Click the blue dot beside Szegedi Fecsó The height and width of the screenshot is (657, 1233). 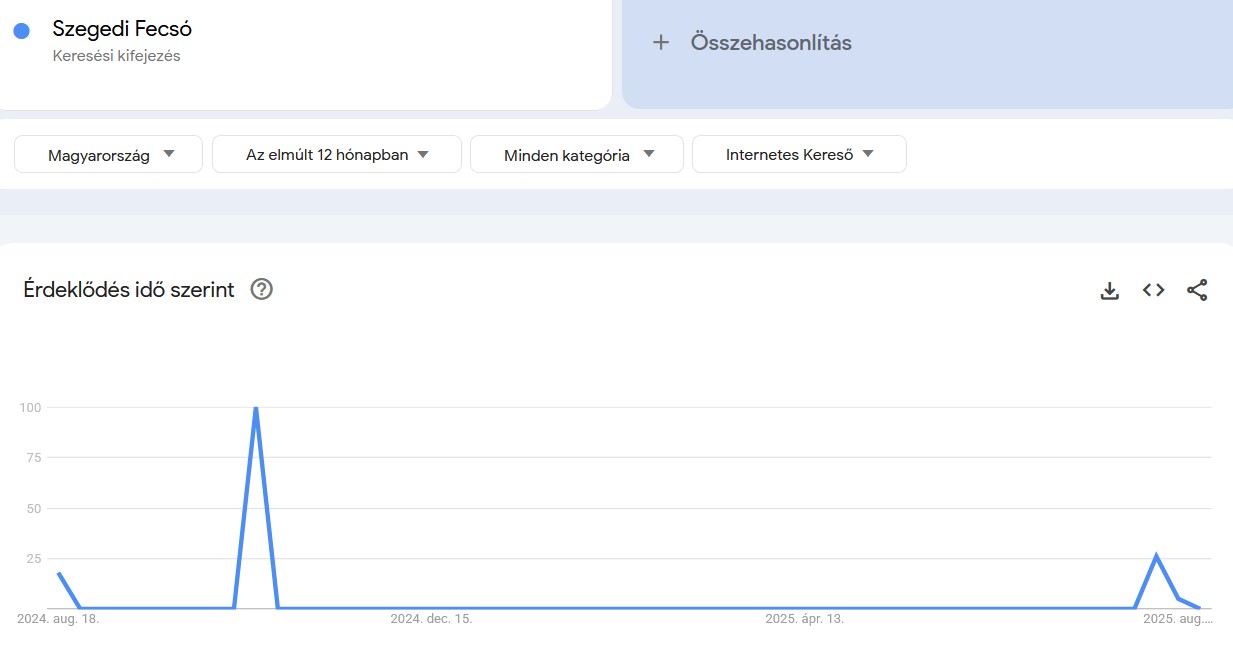coord(22,29)
